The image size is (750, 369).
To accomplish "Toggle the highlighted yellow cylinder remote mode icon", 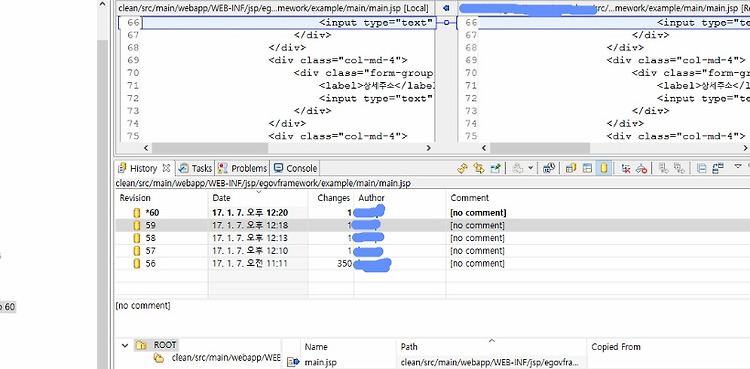I will (x=603, y=168).
